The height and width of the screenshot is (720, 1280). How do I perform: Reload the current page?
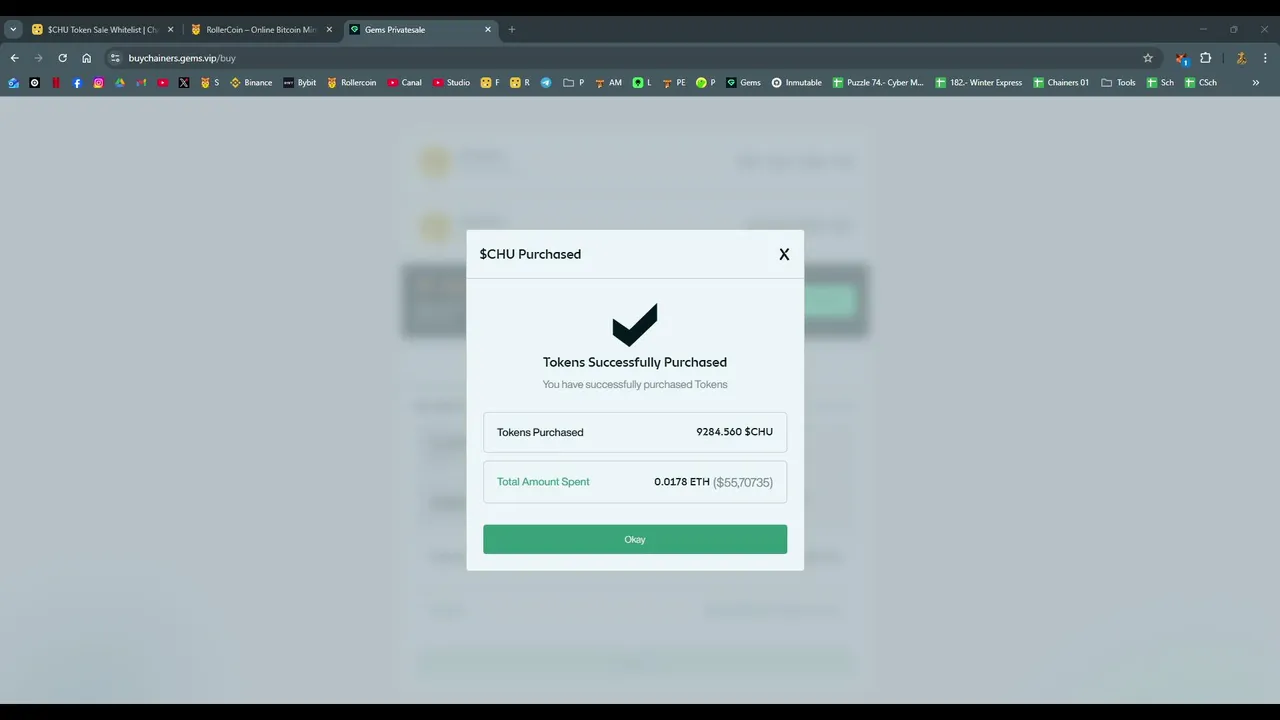pos(62,58)
